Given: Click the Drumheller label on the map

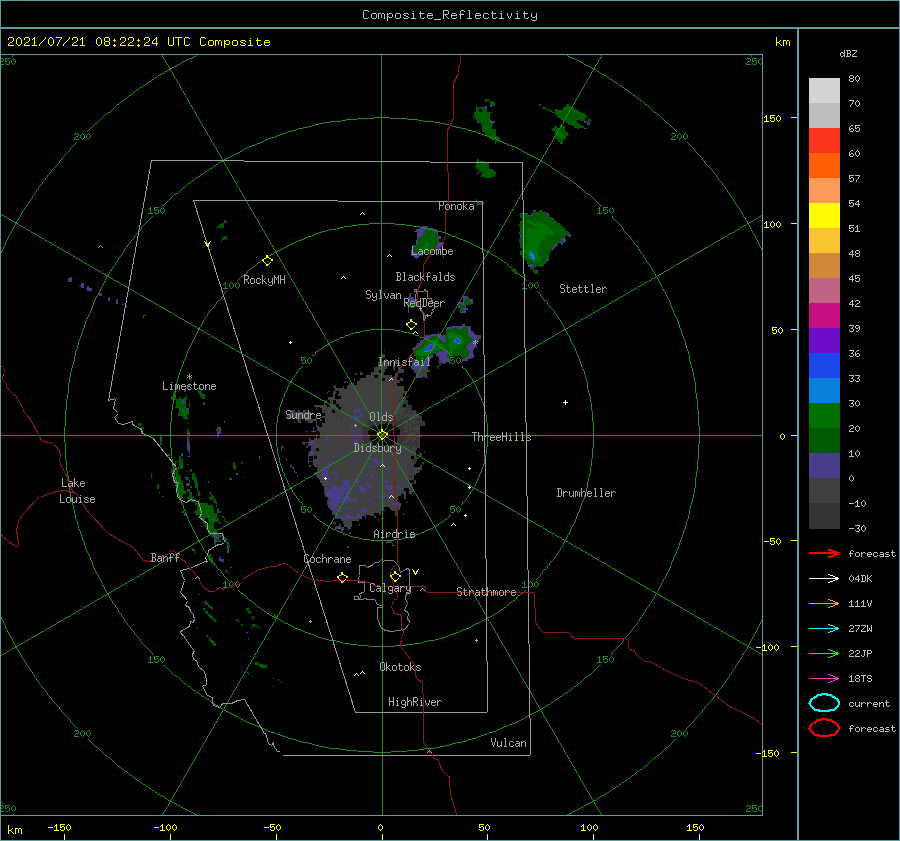Looking at the screenshot, I should point(586,493).
